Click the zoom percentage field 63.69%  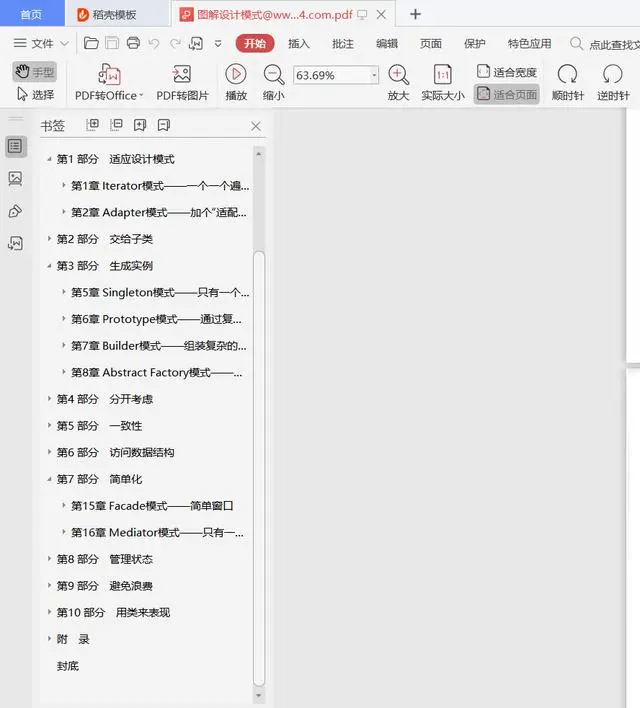pos(332,75)
